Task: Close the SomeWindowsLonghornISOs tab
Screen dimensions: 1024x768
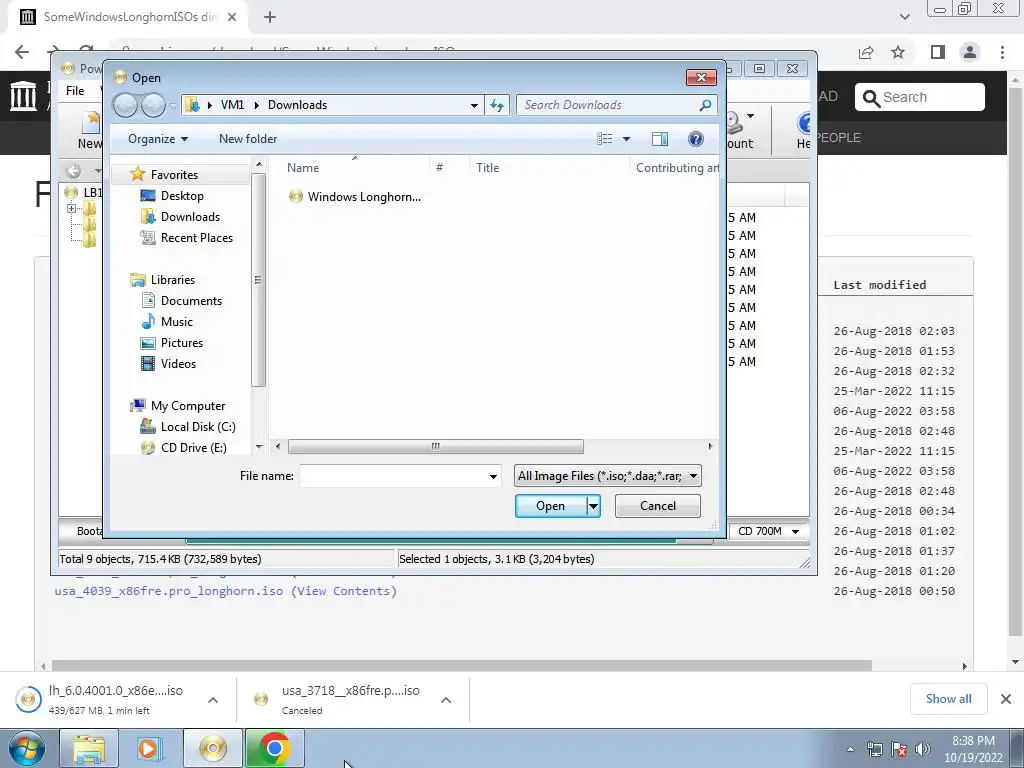Action: pyautogui.click(x=232, y=17)
